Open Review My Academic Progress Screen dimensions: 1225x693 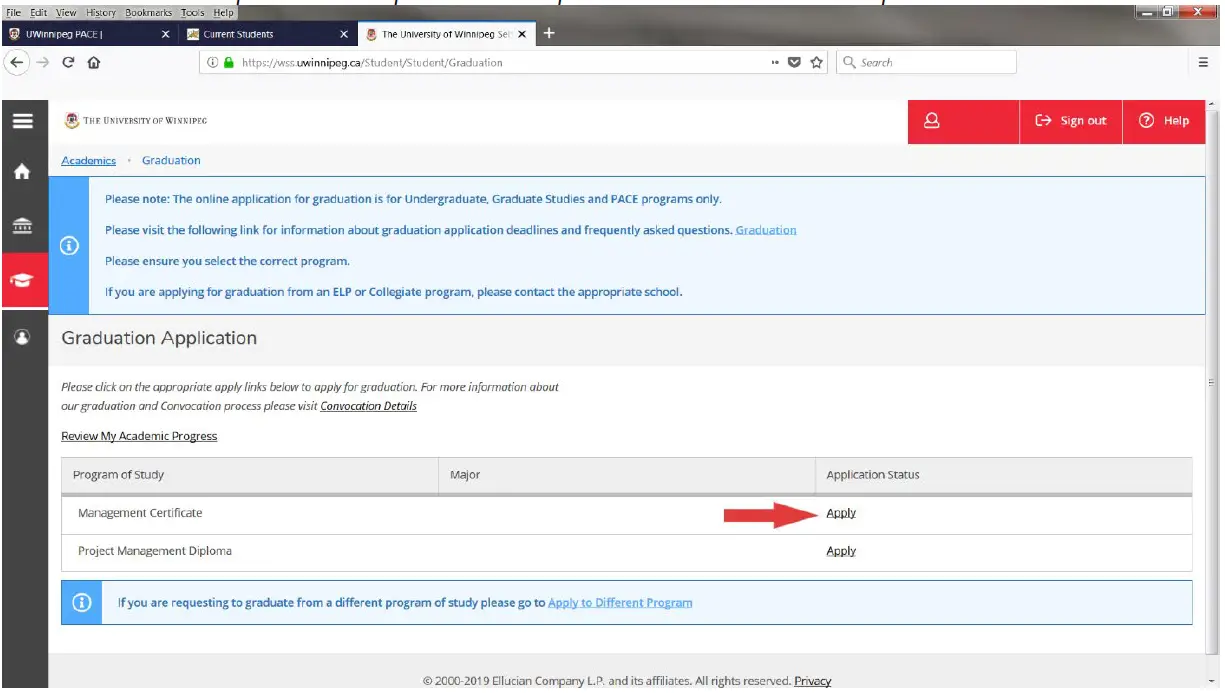(139, 436)
